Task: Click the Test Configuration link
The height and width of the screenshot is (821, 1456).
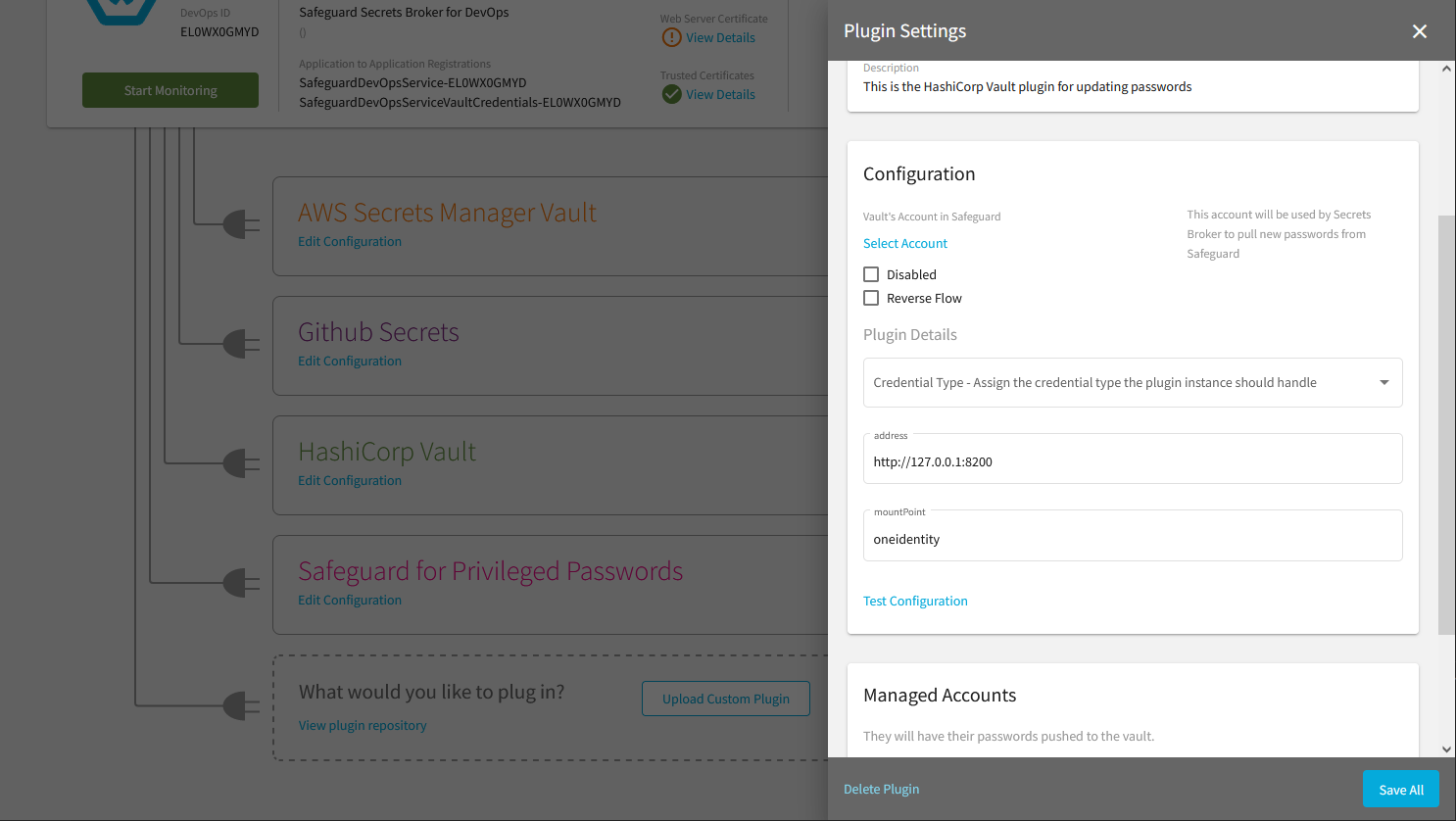Action: tap(915, 601)
